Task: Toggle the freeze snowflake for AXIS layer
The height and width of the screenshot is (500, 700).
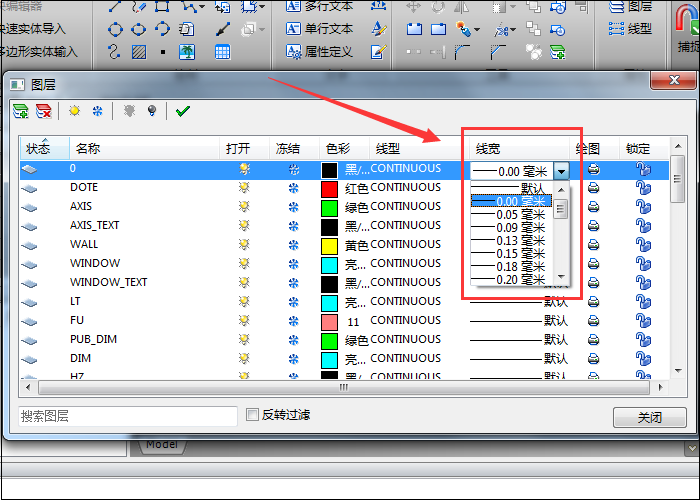Action: pyautogui.click(x=293, y=207)
